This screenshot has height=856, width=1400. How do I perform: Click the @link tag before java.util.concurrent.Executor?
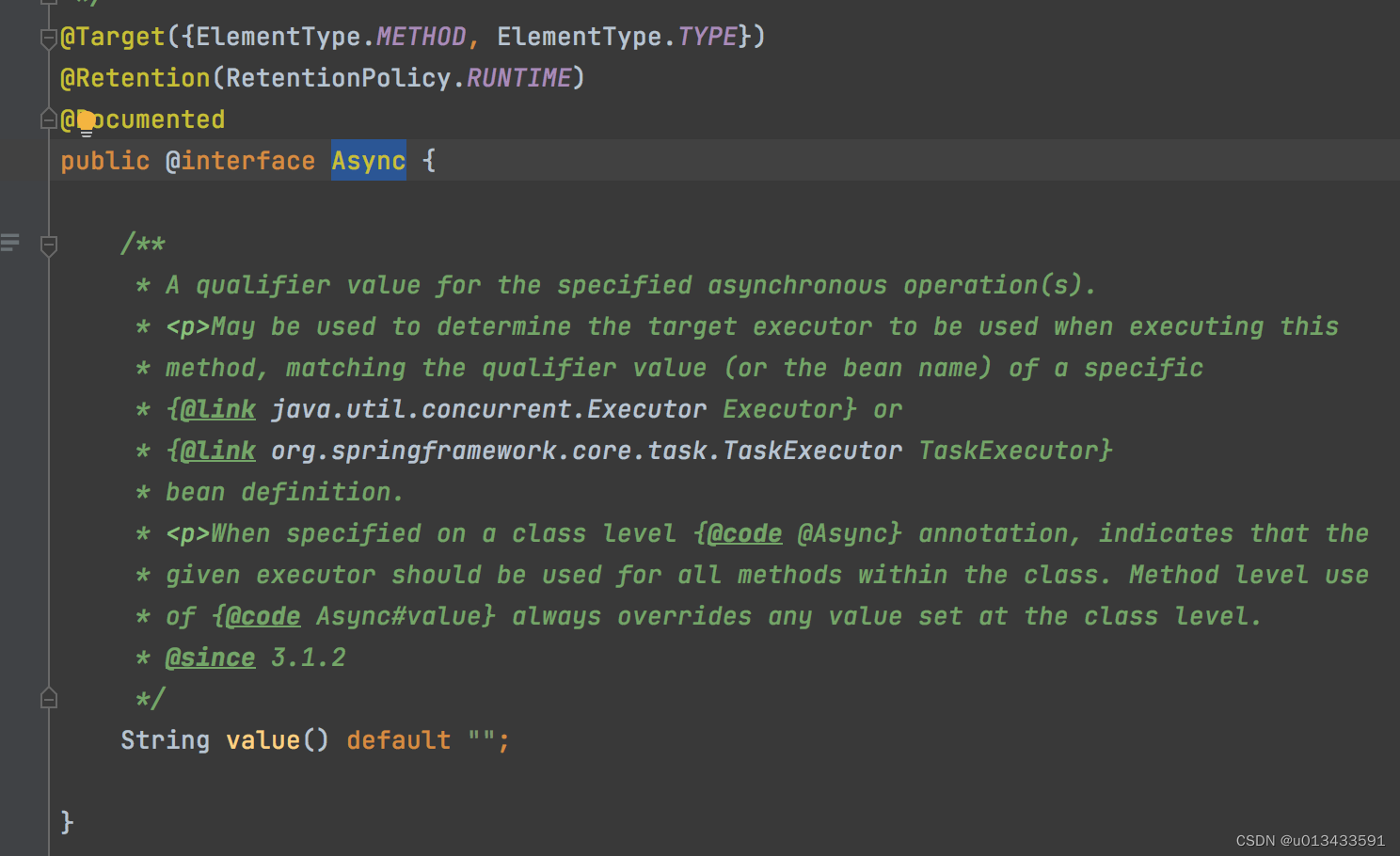pyautogui.click(x=218, y=409)
